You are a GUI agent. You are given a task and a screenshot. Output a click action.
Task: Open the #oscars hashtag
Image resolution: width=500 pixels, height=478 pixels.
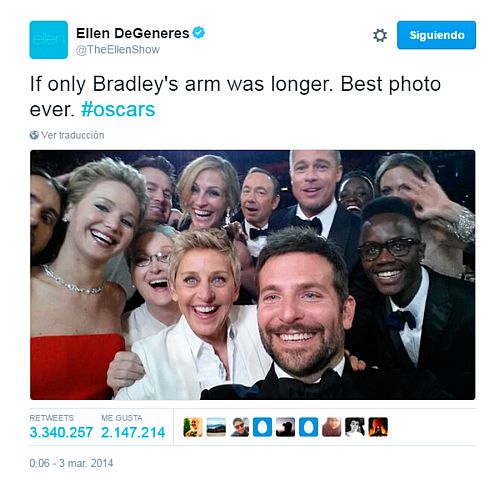[x=118, y=109]
